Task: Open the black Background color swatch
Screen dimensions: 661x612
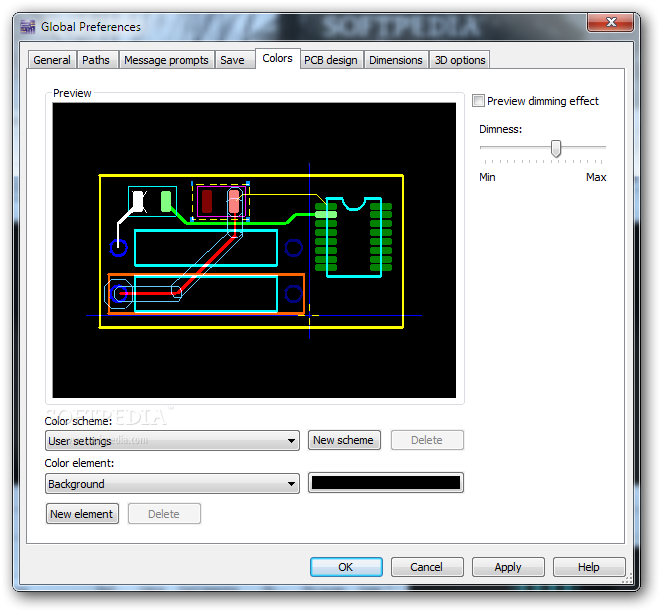Action: pyautogui.click(x=386, y=483)
